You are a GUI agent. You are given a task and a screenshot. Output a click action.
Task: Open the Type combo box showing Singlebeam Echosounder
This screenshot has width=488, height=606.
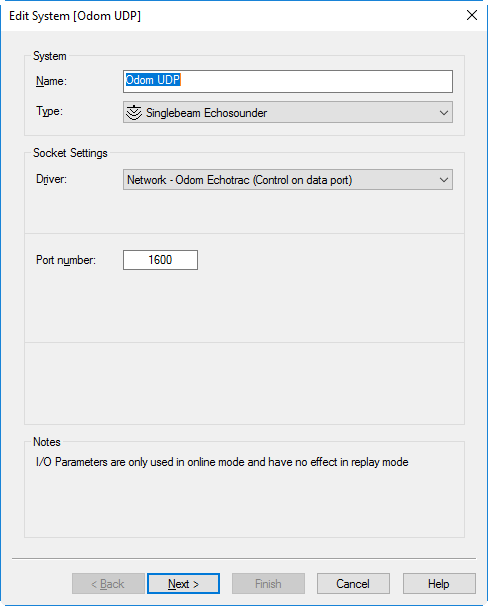(288, 112)
